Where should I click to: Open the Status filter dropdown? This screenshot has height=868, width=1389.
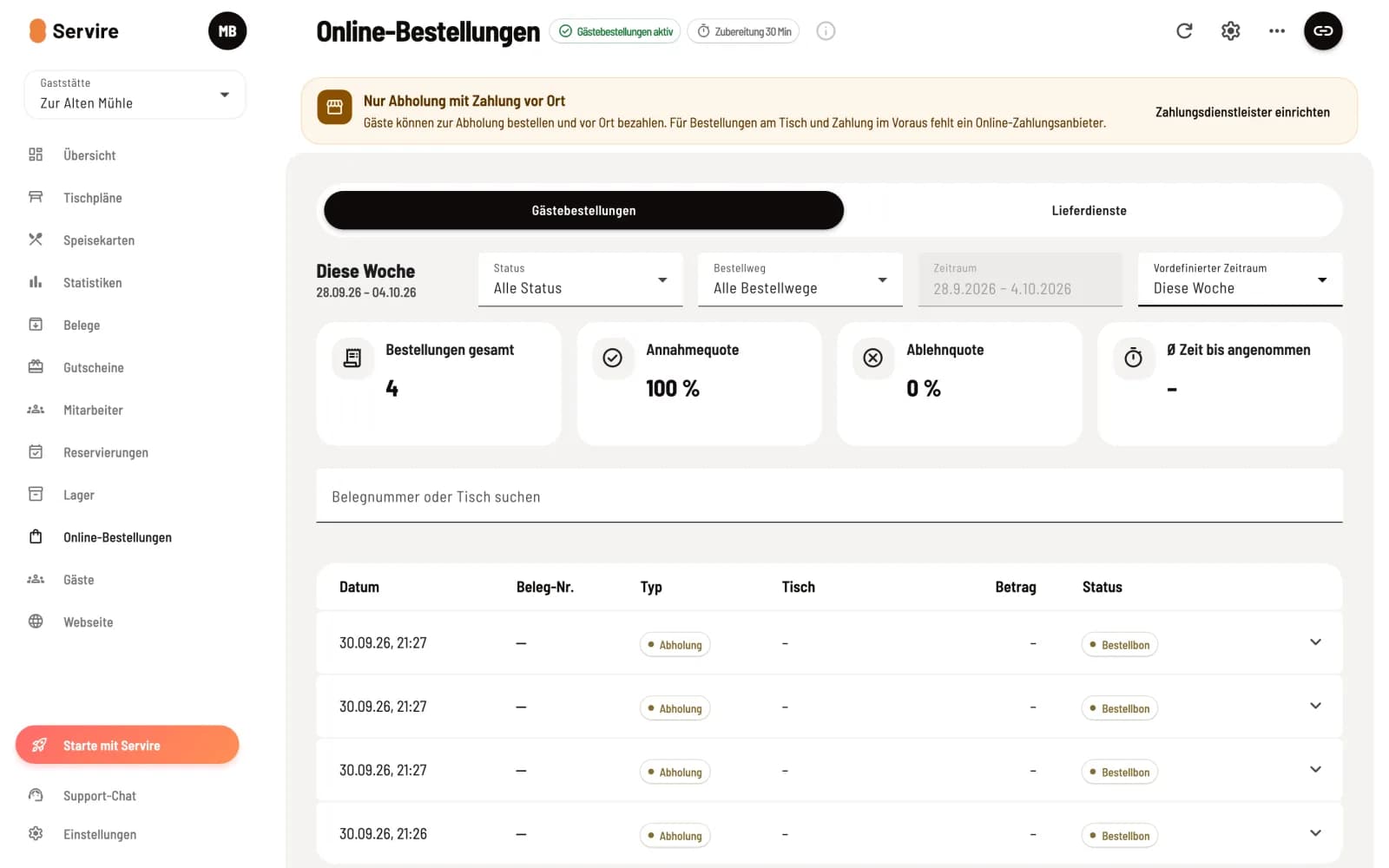click(581, 279)
